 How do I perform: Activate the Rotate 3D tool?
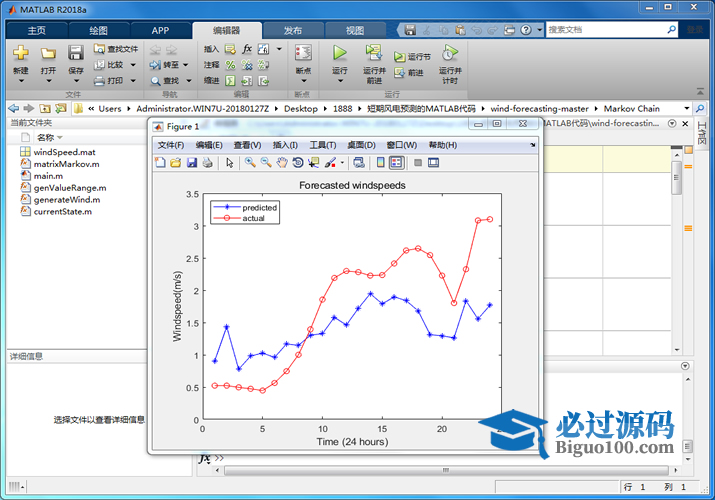click(x=298, y=162)
